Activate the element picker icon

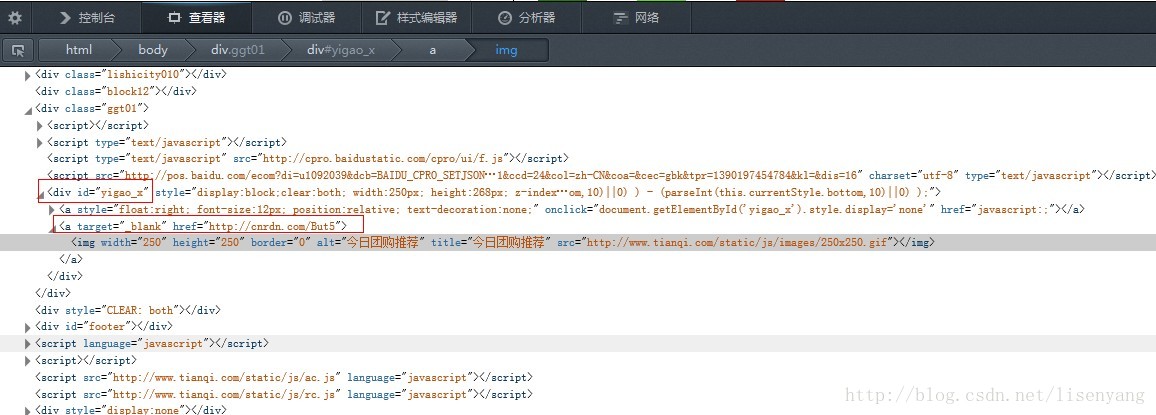click(18, 50)
